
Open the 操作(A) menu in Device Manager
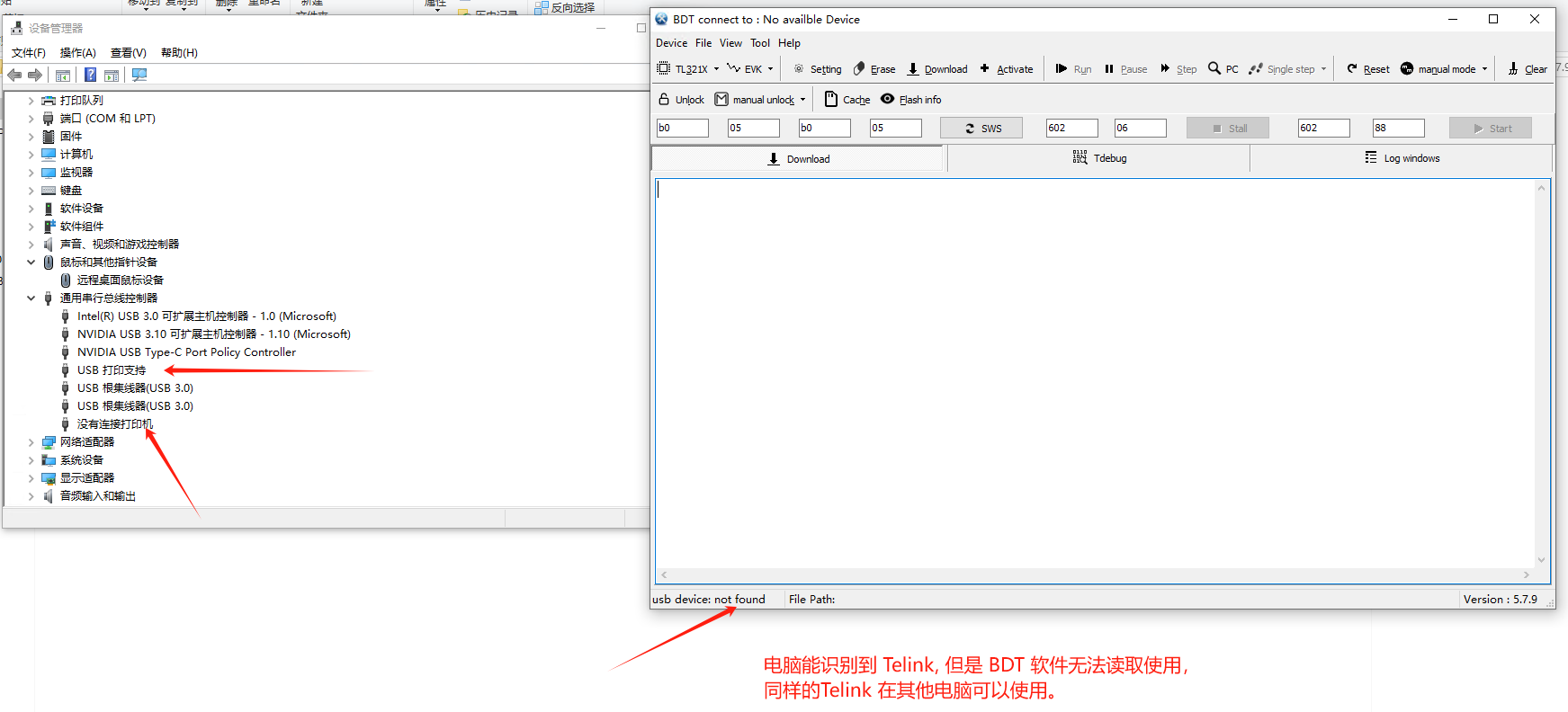point(77,53)
